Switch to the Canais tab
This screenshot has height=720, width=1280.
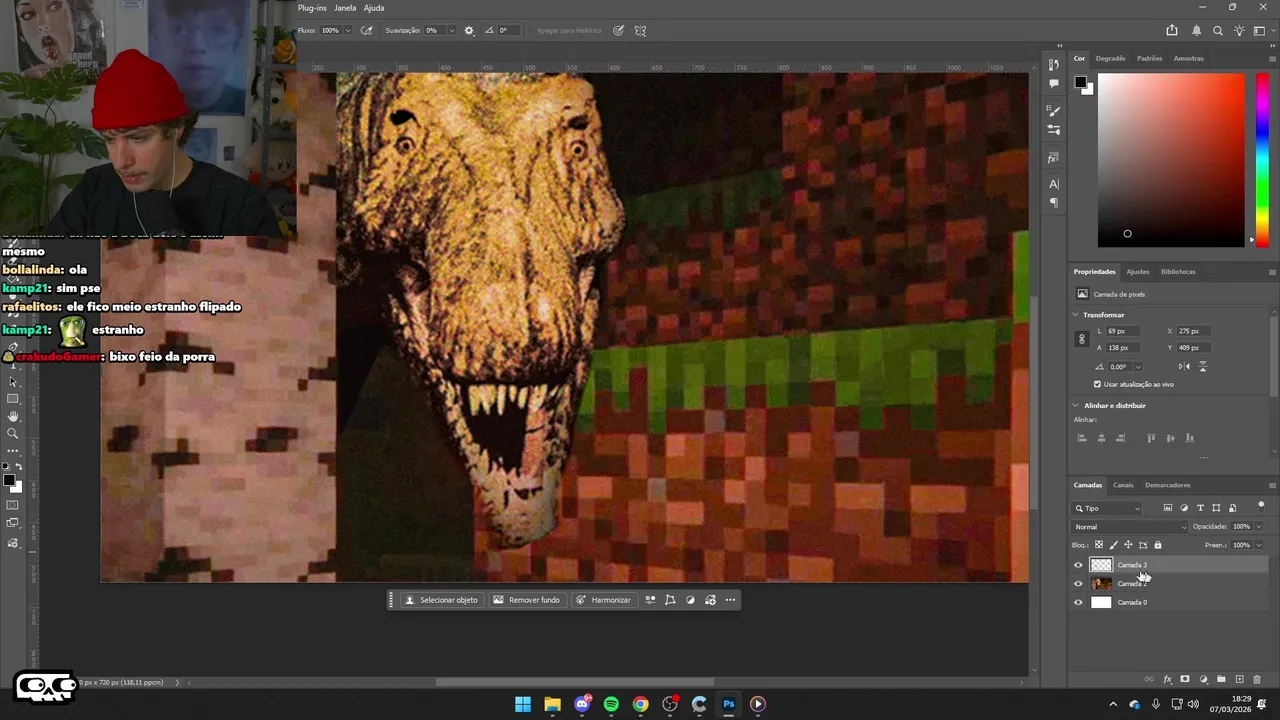coord(1123,485)
